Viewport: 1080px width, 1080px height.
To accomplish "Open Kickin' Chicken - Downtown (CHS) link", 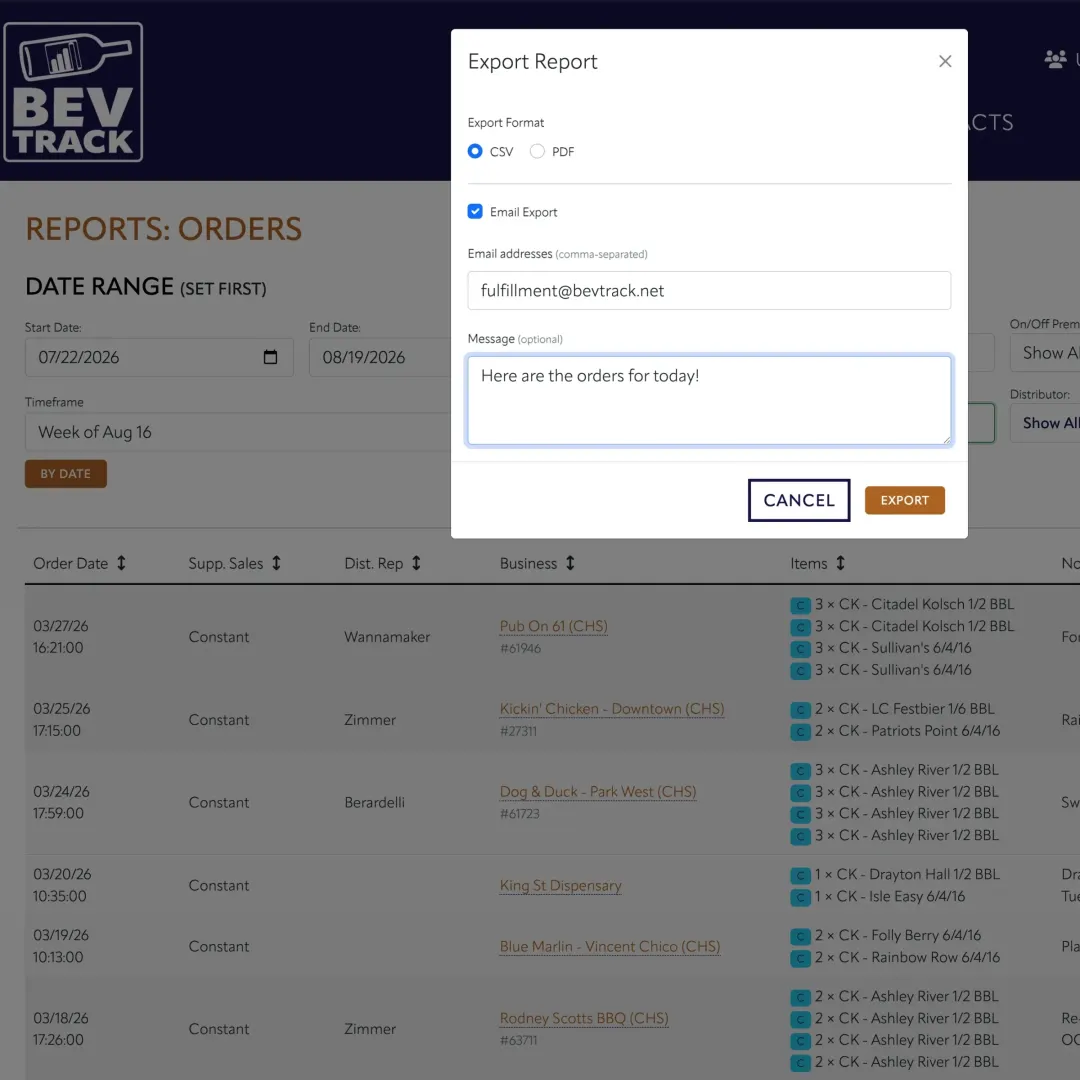I will pos(612,709).
